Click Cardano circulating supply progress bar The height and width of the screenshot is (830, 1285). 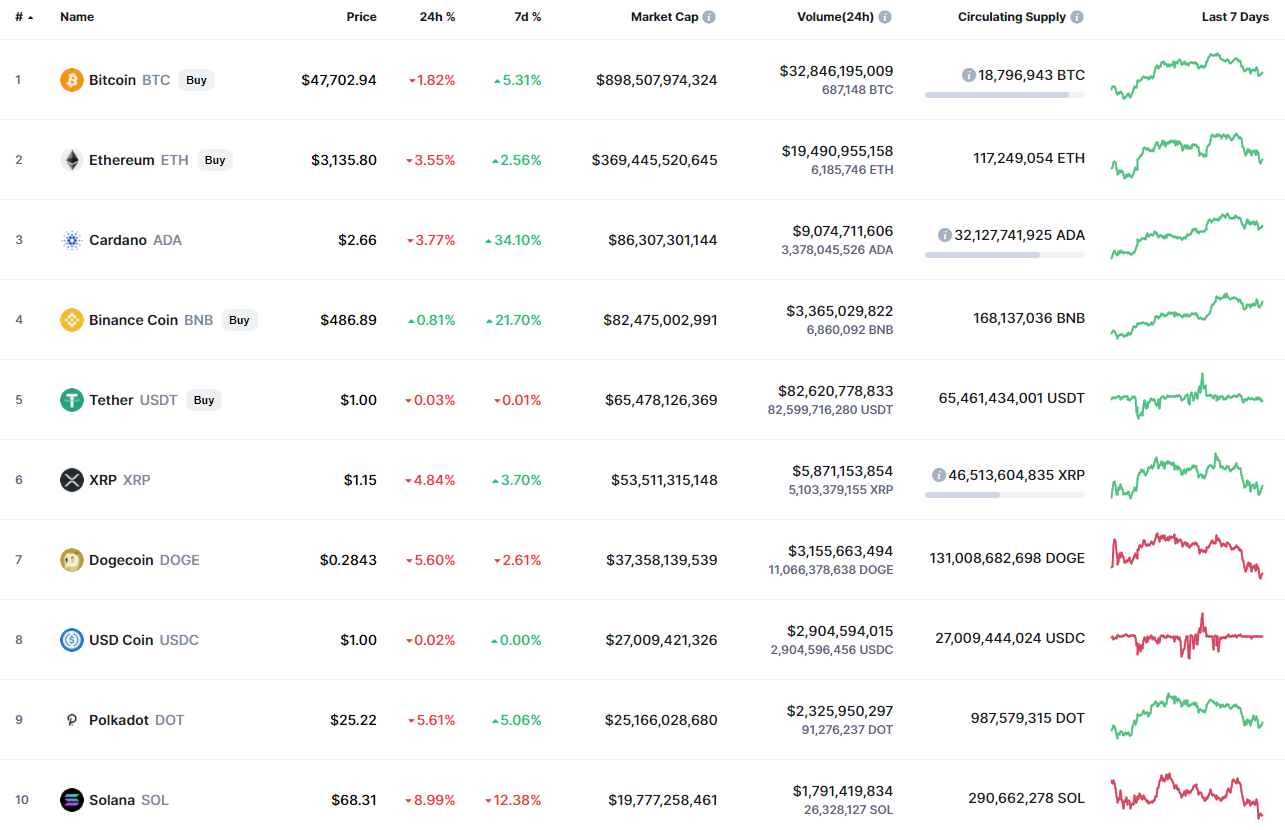pyautogui.click(x=1005, y=255)
